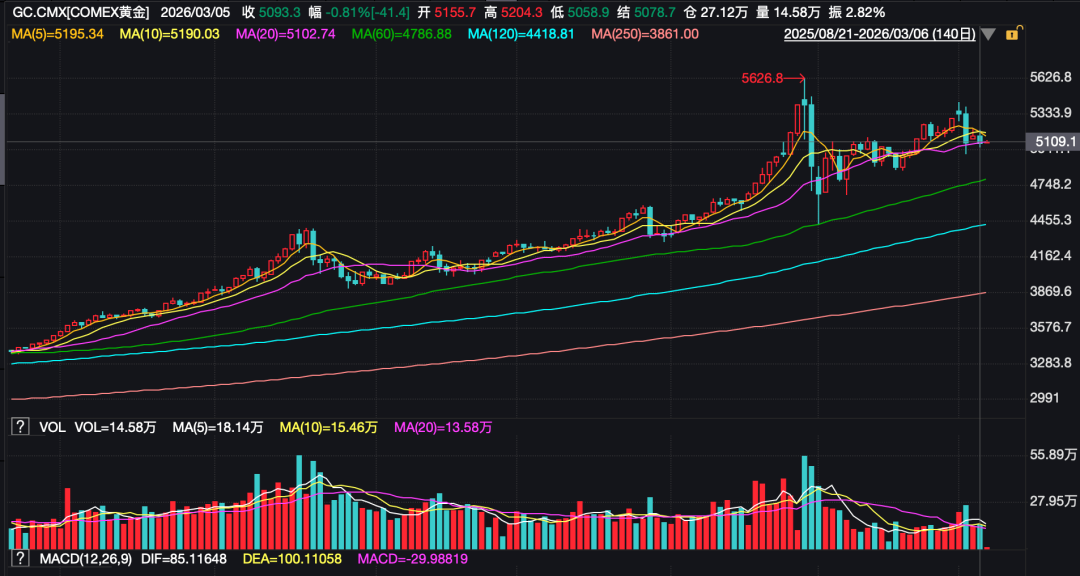Open the MACD indicator help question mark
Image resolution: width=1080 pixels, height=576 pixels.
(19, 559)
